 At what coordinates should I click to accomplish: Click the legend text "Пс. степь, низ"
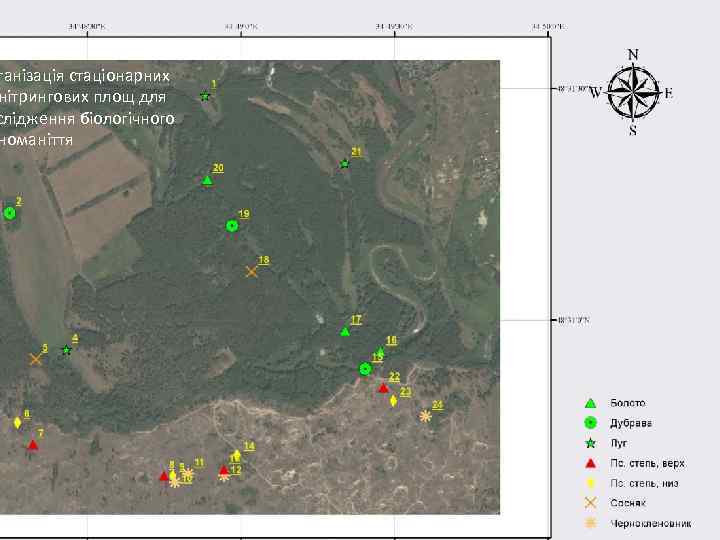coord(644,483)
